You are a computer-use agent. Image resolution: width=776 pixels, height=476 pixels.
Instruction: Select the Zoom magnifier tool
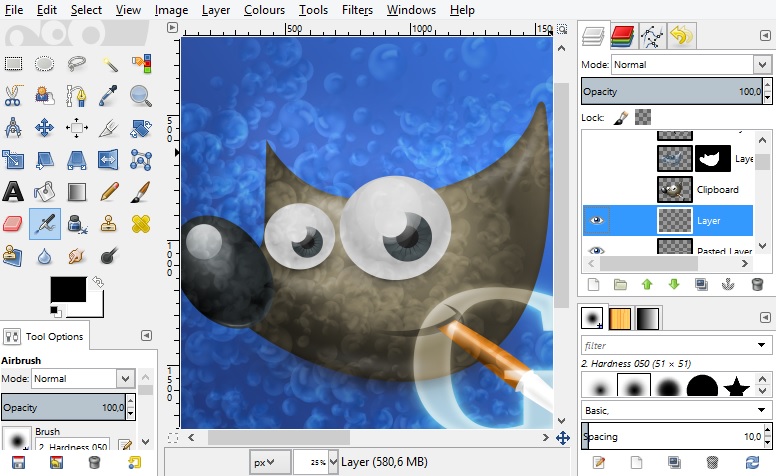141,95
